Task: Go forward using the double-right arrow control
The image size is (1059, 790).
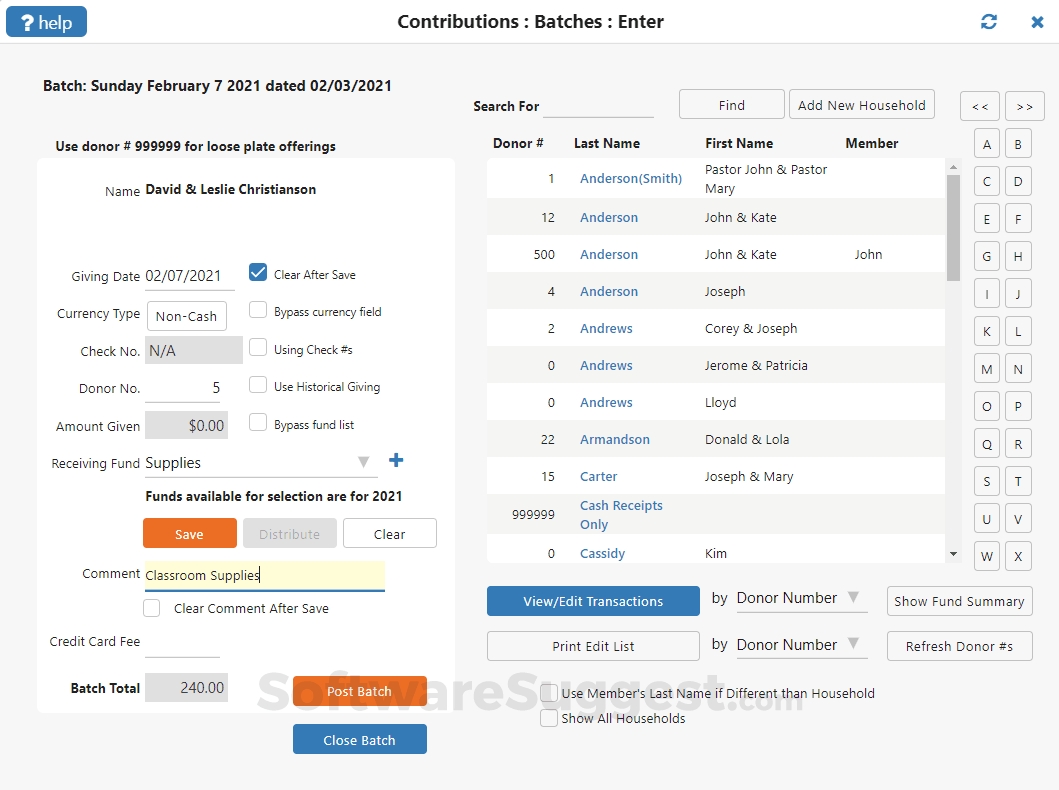Action: [x=1024, y=106]
